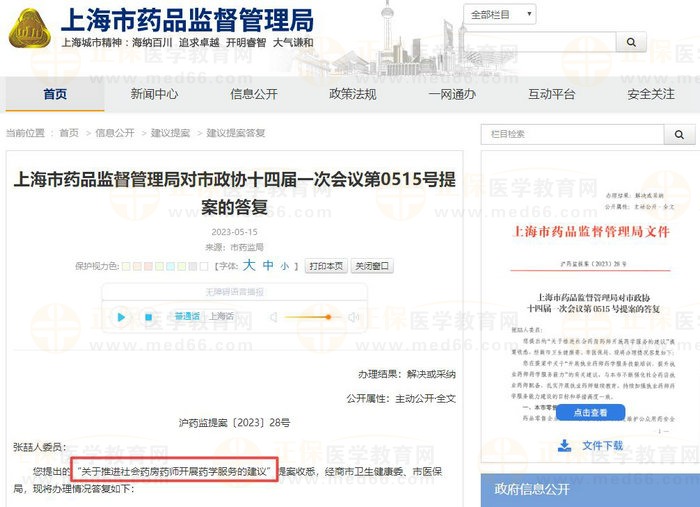Viewport: 700px width, 507px height.
Task: Open the 政策法规 navigation menu
Action: pyautogui.click(x=353, y=94)
